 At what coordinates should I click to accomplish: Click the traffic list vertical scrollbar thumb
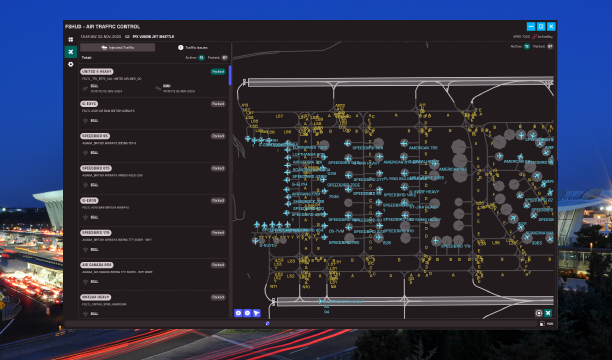coord(230,75)
